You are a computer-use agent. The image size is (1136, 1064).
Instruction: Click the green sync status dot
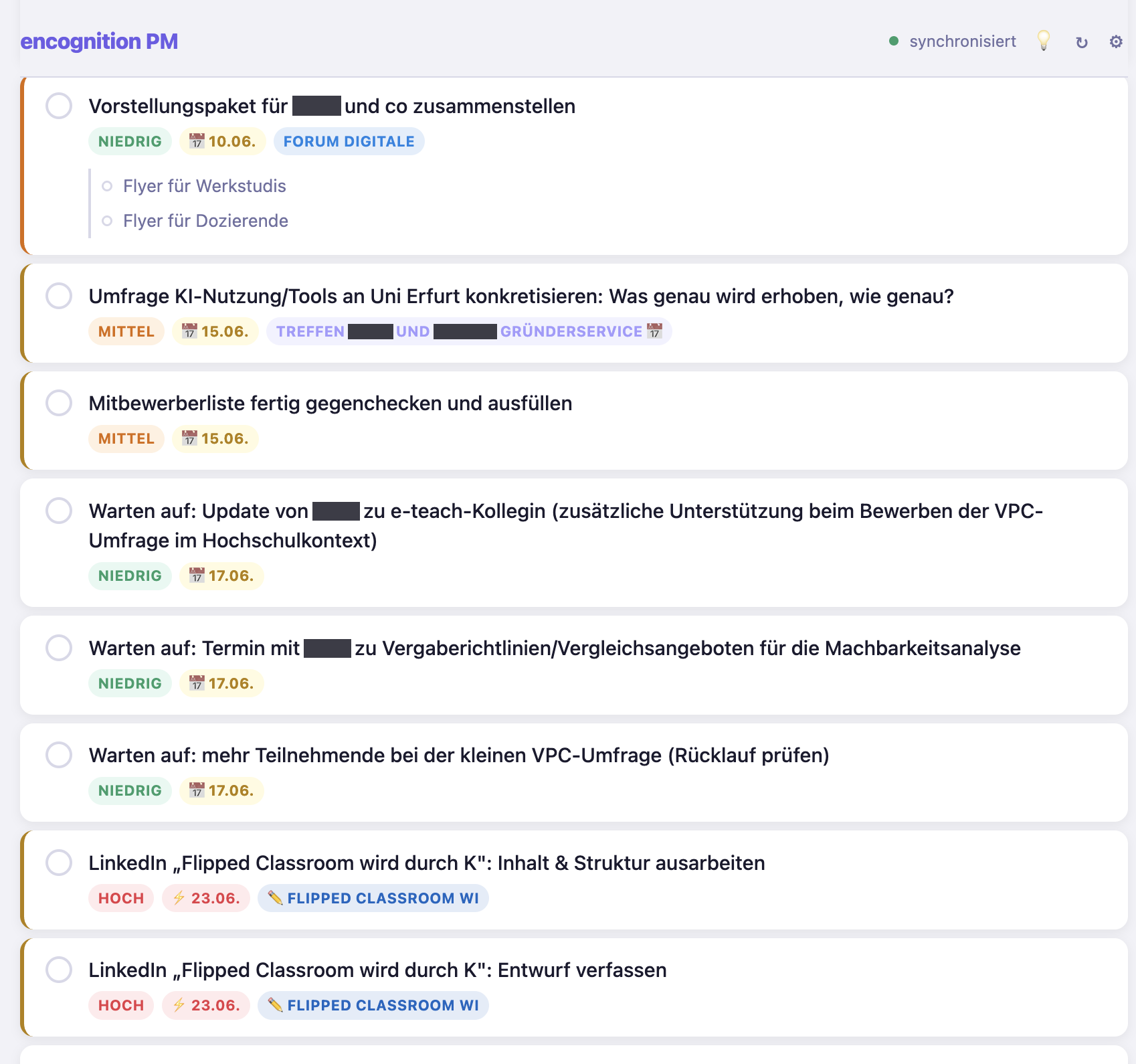(893, 41)
